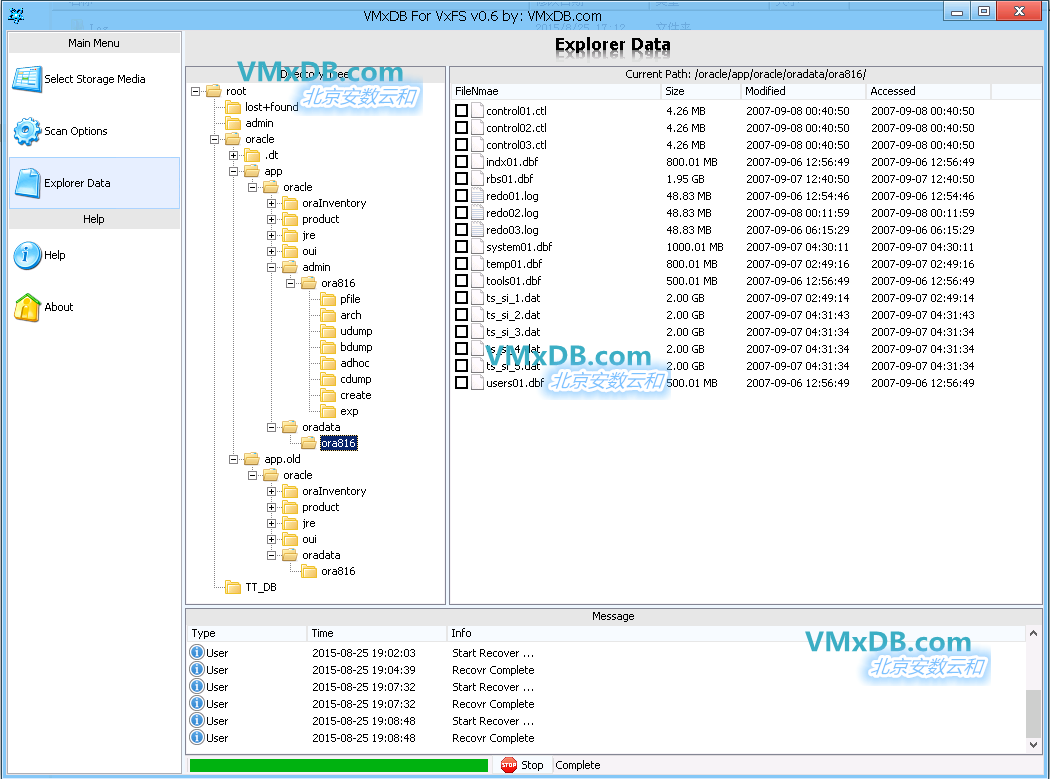Tick the ts_si_3.dat checkbox
The width and height of the screenshot is (1050, 779).
pyautogui.click(x=461, y=332)
